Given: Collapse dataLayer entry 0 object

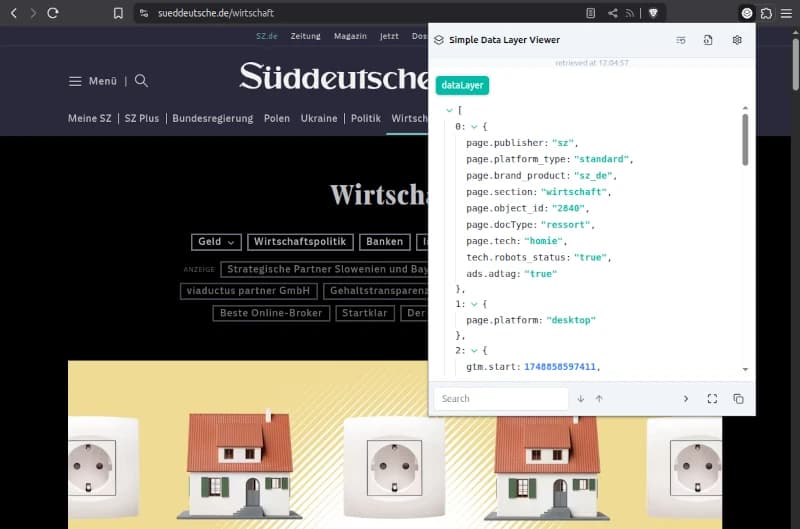Looking at the screenshot, I should click(x=474, y=127).
